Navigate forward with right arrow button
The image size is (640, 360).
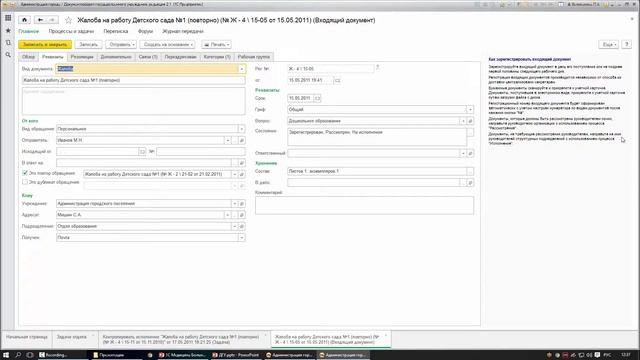(x=52, y=20)
